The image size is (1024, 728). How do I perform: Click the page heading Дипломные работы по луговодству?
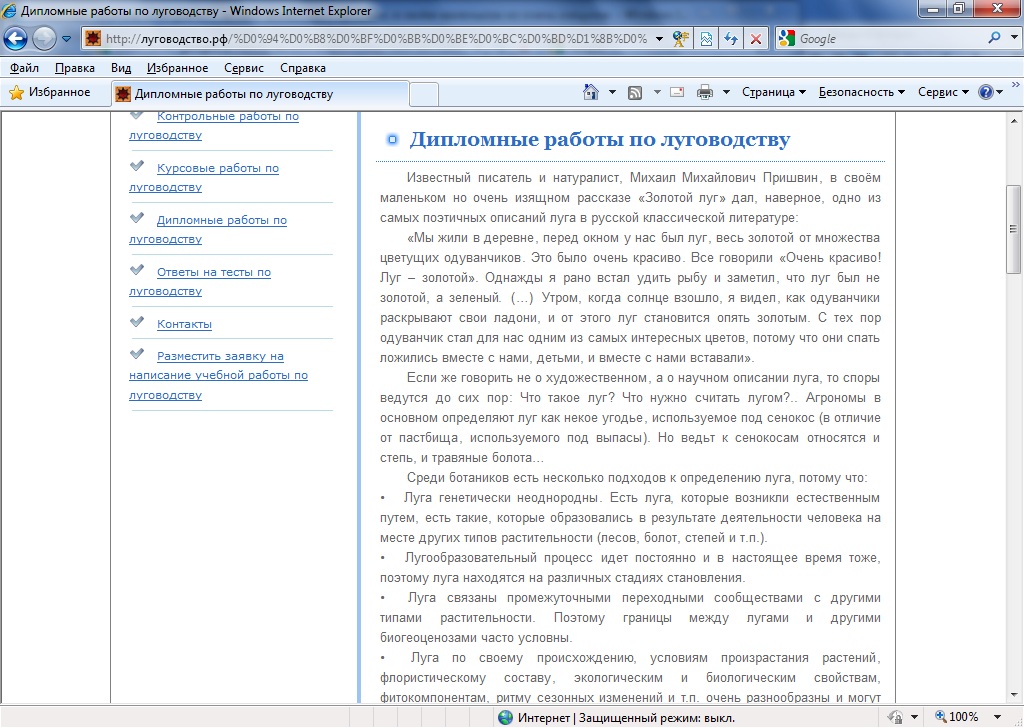[600, 139]
